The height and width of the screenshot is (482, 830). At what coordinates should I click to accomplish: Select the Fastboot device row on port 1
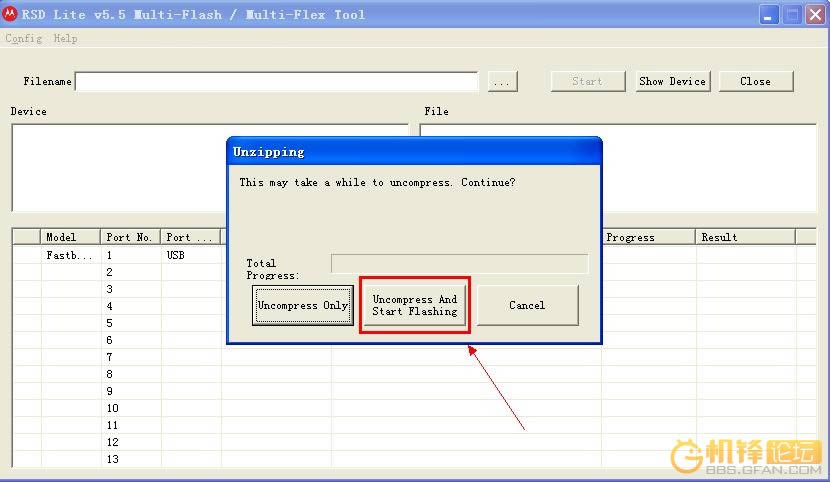70,255
